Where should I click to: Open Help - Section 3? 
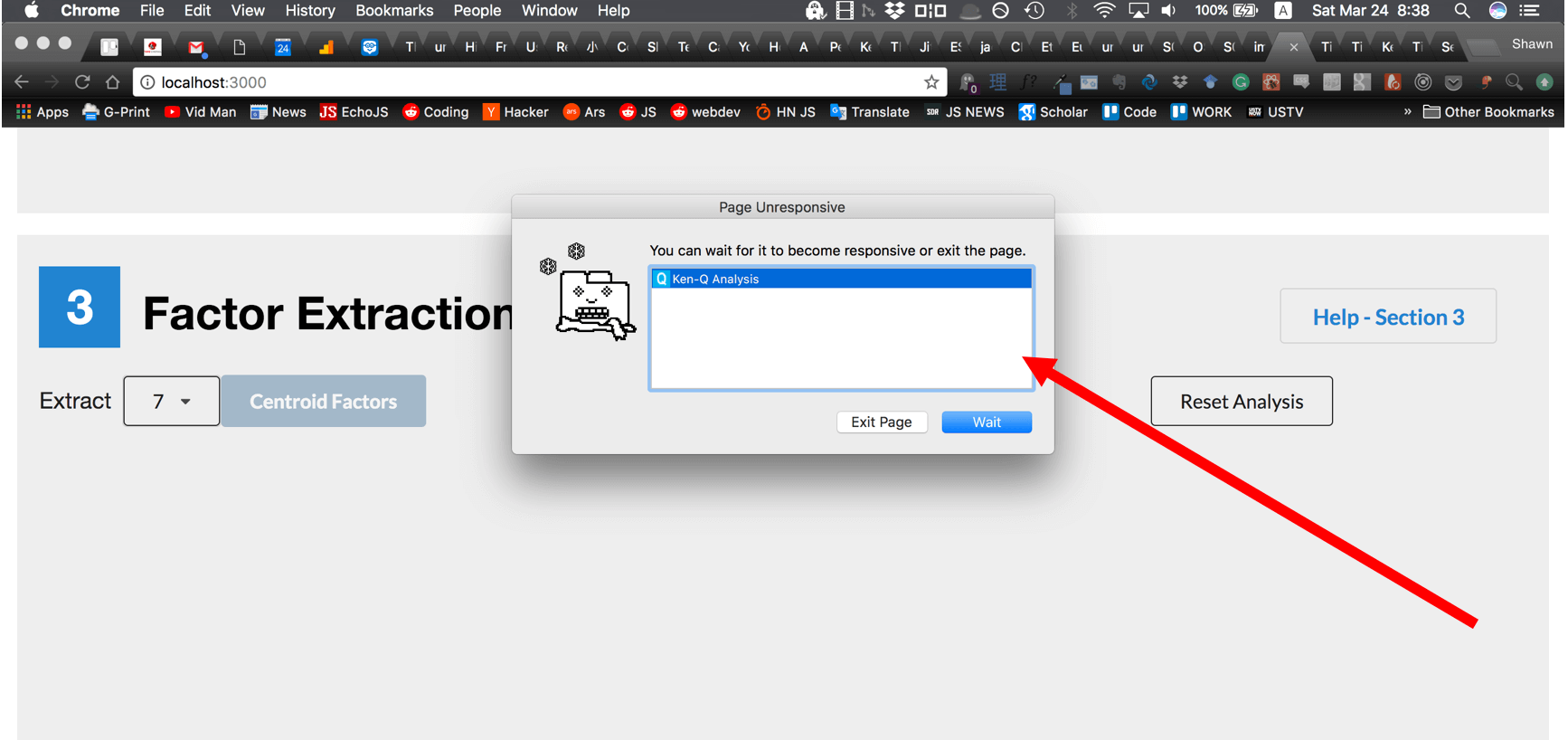click(1388, 317)
